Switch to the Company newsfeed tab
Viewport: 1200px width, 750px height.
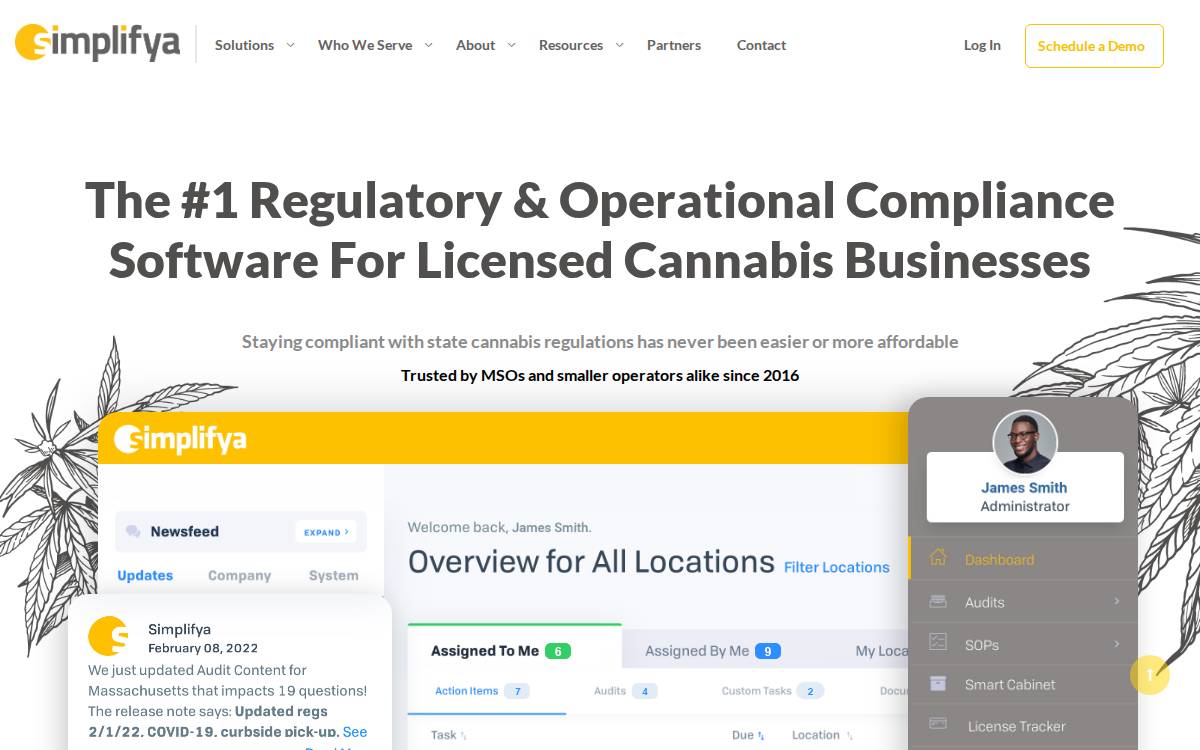point(239,575)
